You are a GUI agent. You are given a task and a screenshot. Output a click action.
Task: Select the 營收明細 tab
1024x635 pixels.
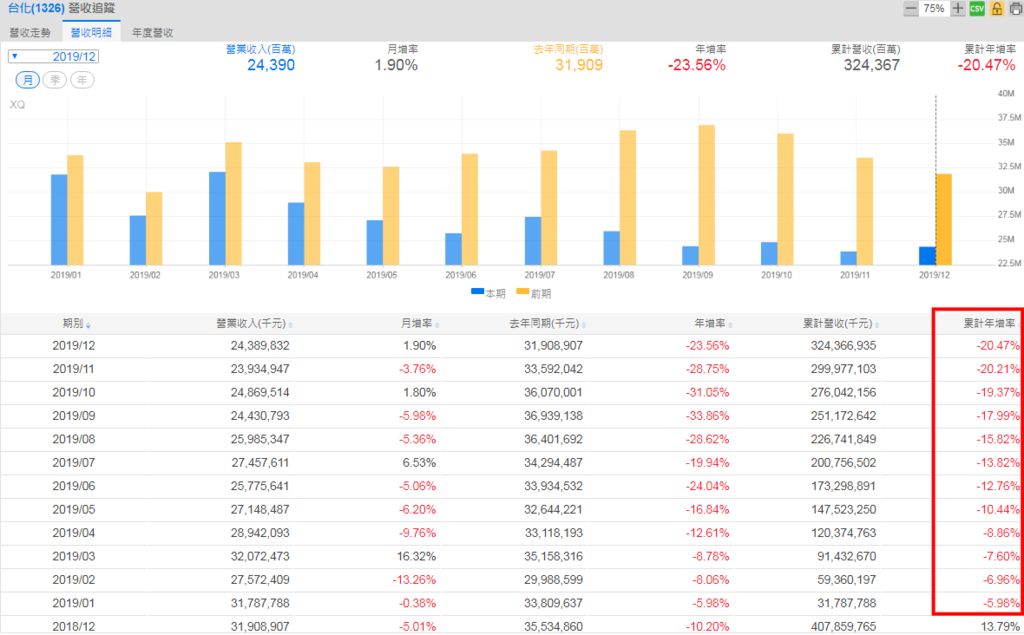91,32
